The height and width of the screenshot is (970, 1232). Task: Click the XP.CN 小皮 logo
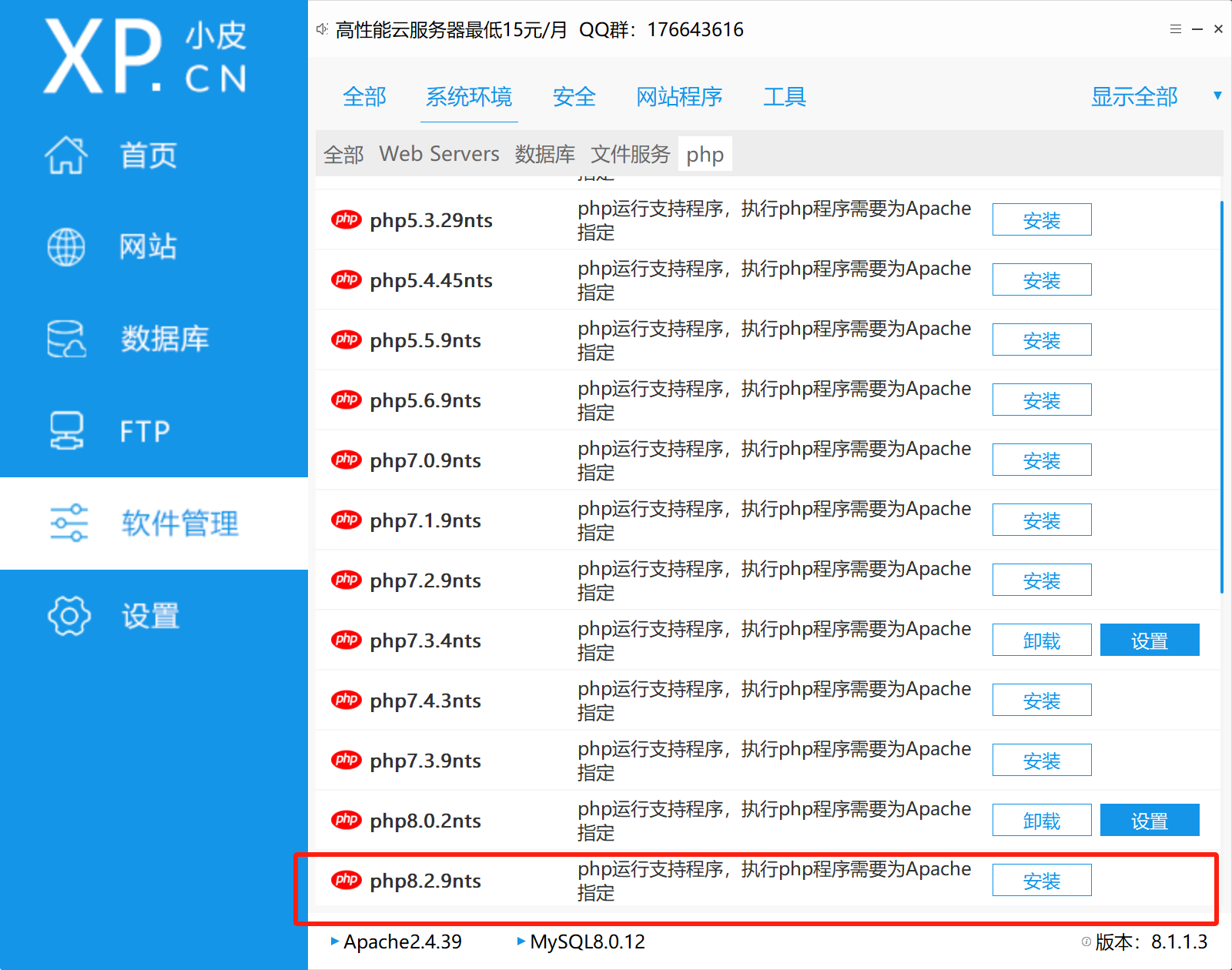click(x=146, y=56)
